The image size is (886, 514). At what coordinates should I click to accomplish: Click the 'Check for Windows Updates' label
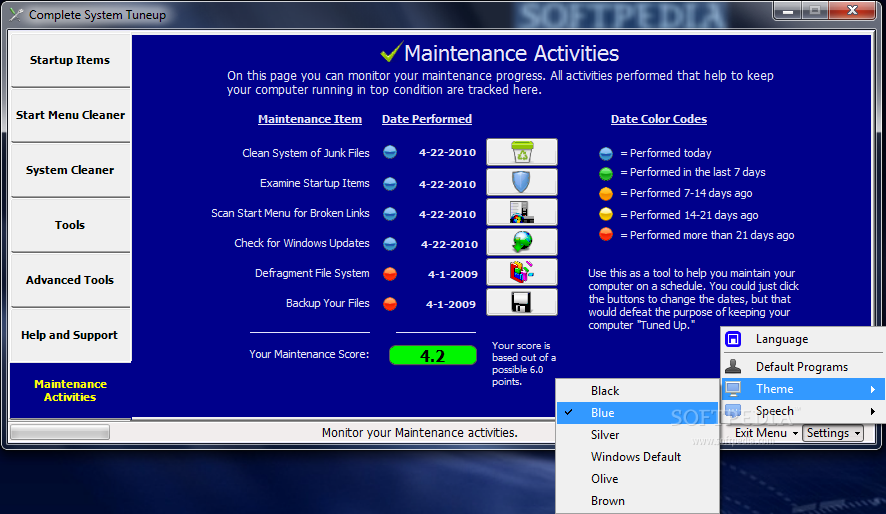(302, 243)
